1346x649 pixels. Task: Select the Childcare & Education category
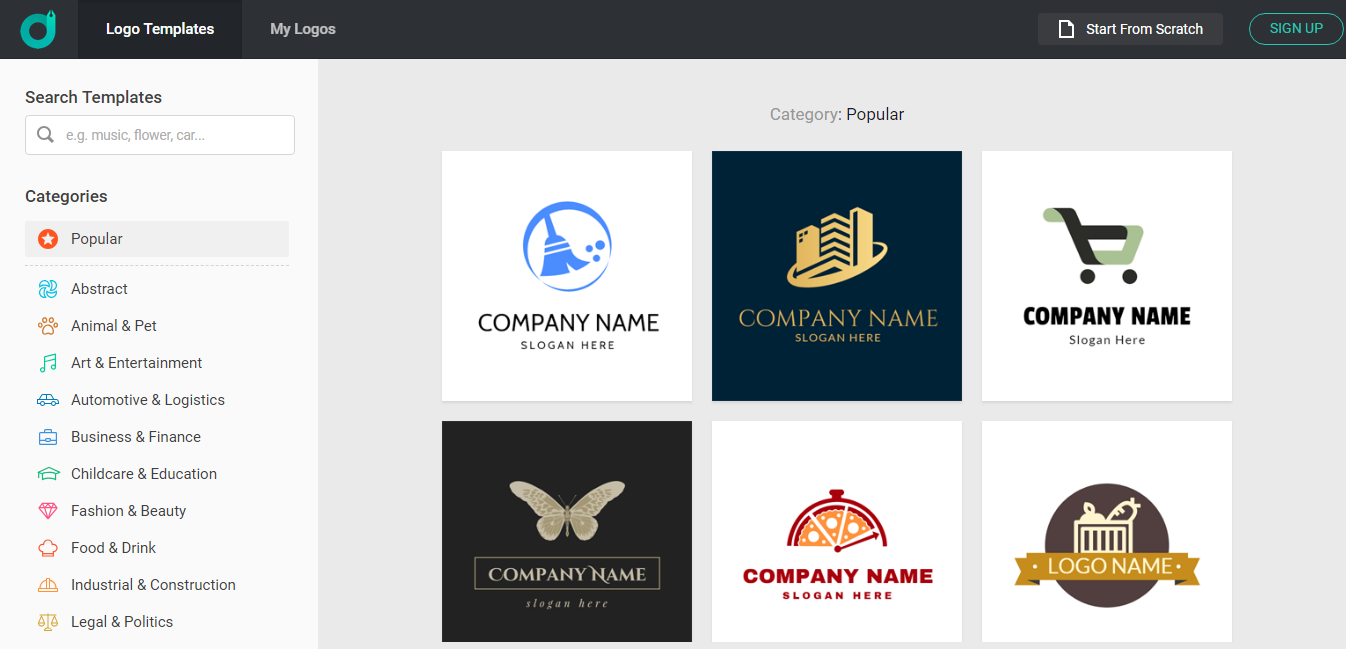143,474
